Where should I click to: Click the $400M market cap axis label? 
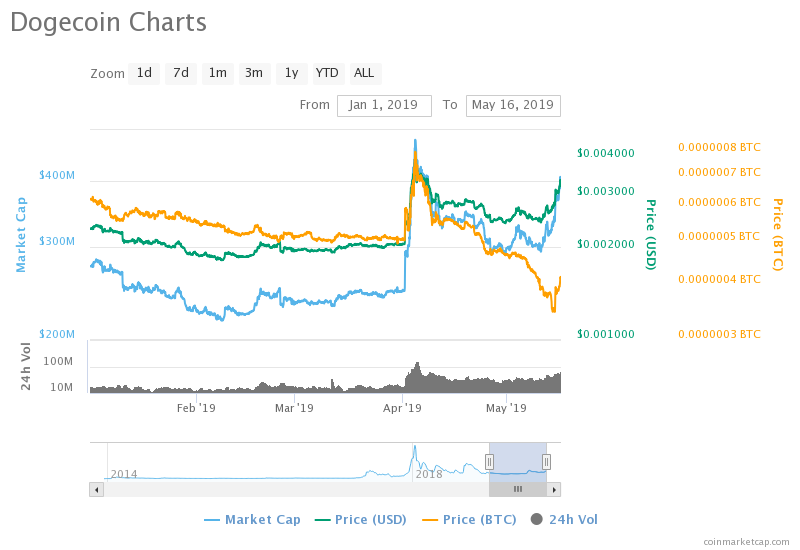pos(57,176)
